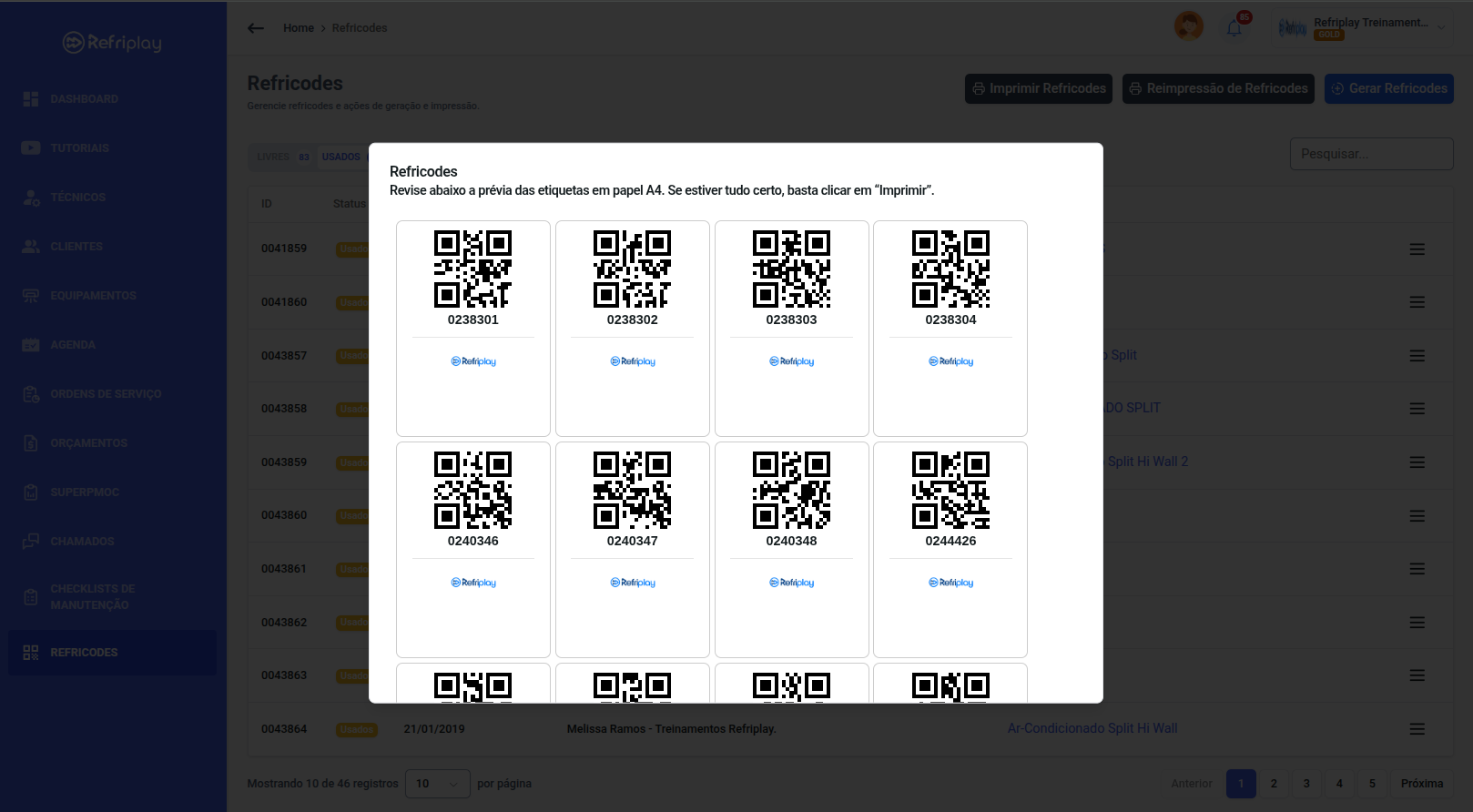Click the Anterior pagination button
This screenshot has width=1473, height=812.
point(1192,784)
